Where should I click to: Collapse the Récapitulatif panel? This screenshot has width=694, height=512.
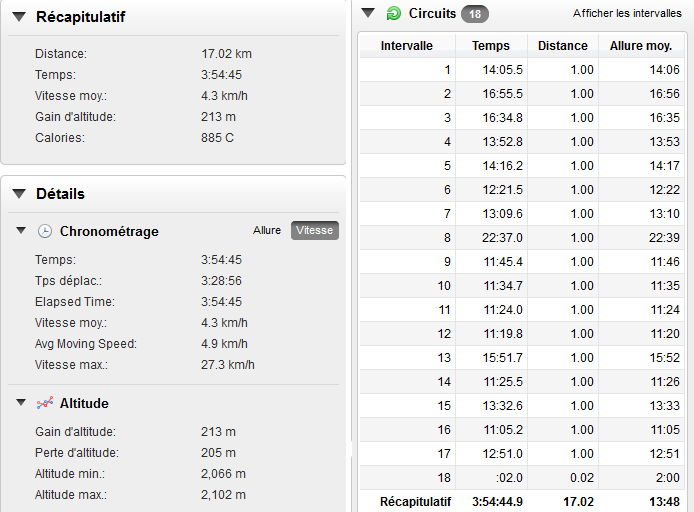pyautogui.click(x=19, y=17)
